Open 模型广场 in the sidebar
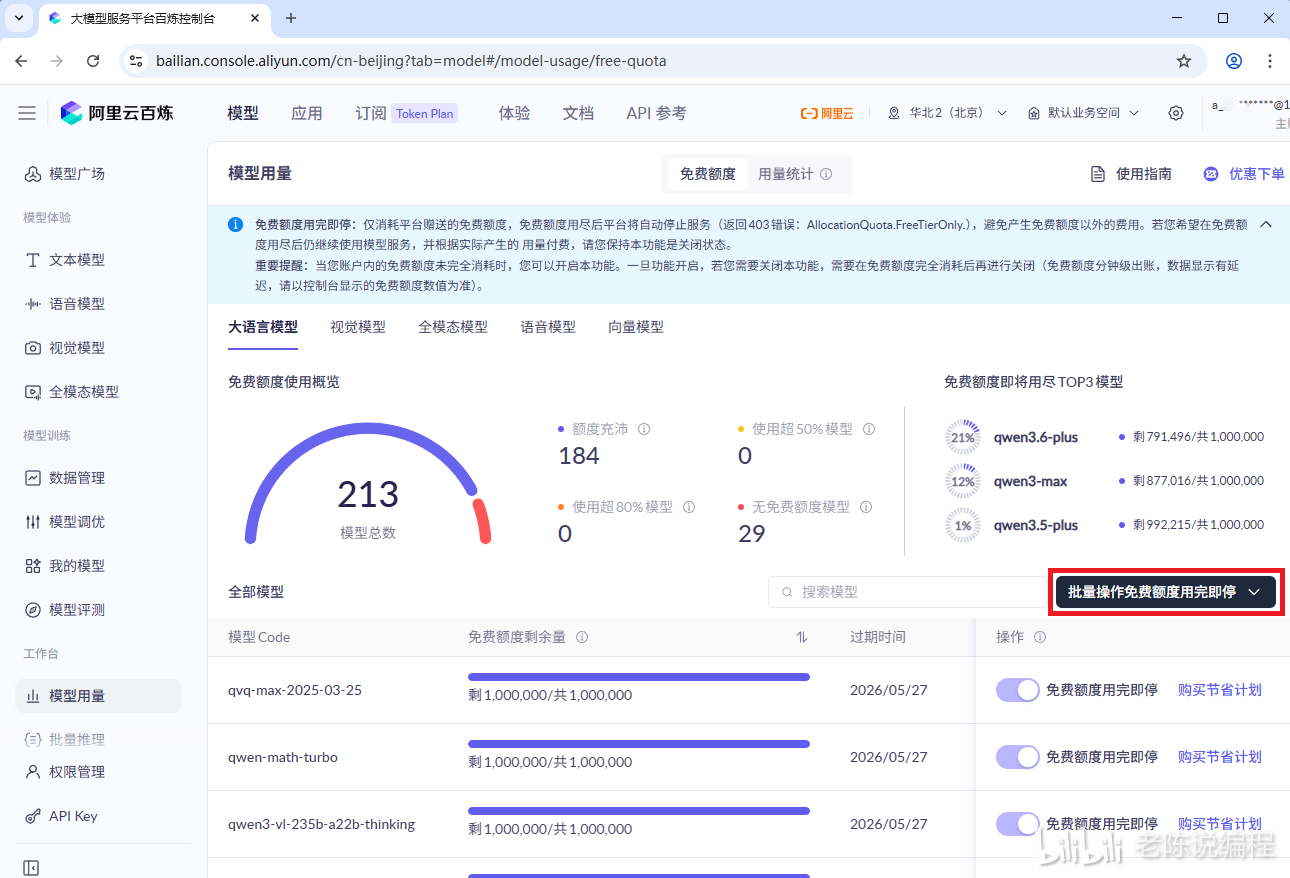Viewport: 1290px width, 878px height. (x=64, y=174)
